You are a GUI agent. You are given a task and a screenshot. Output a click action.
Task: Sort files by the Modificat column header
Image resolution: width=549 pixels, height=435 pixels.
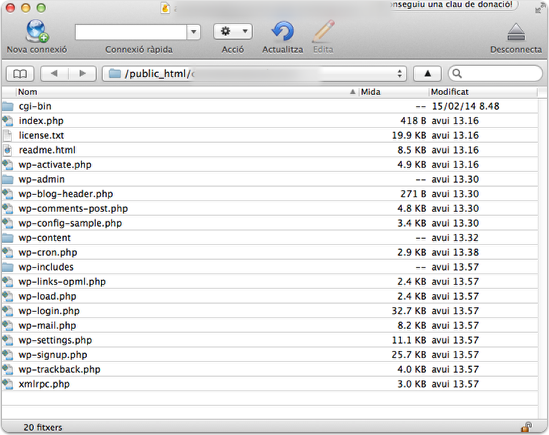483,92
